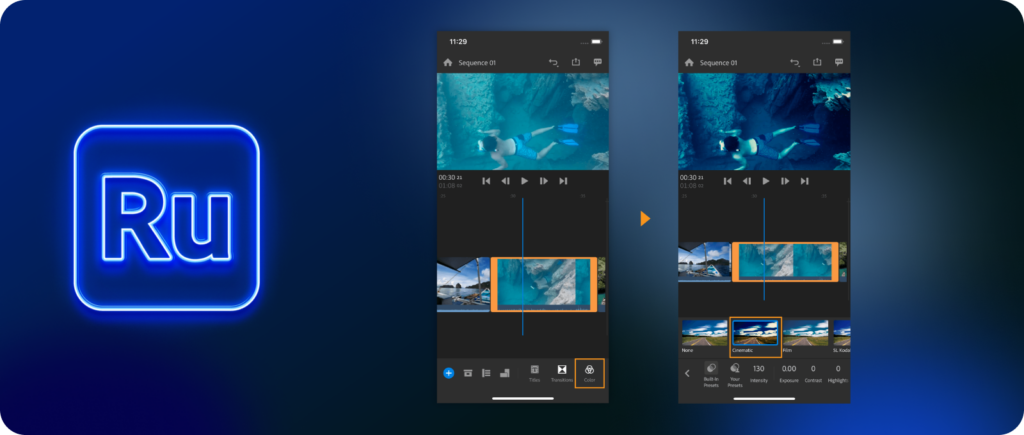The height and width of the screenshot is (435, 1024).
Task: Select the Cinematic color preset thumbnail
Action: pyautogui.click(x=755, y=332)
